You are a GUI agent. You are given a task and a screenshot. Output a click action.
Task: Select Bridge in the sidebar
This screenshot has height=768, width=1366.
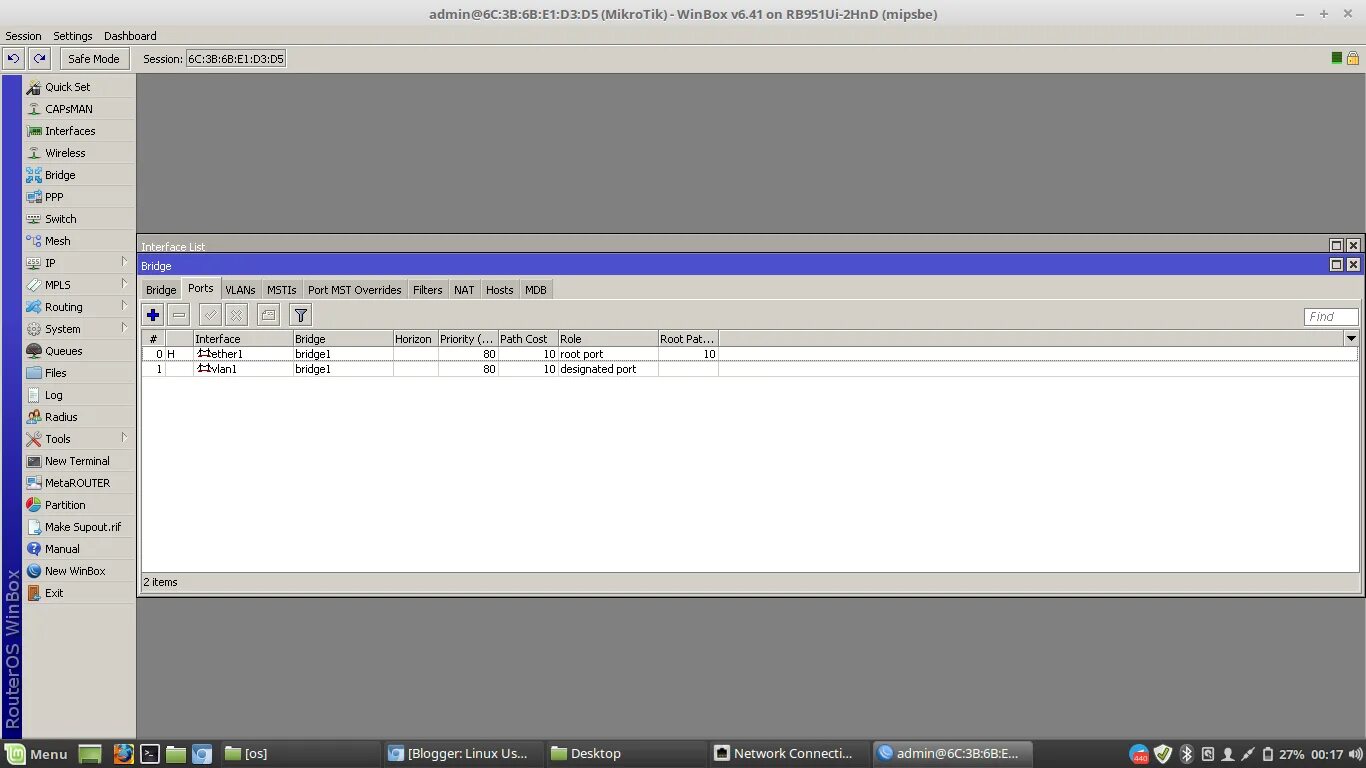click(79, 175)
